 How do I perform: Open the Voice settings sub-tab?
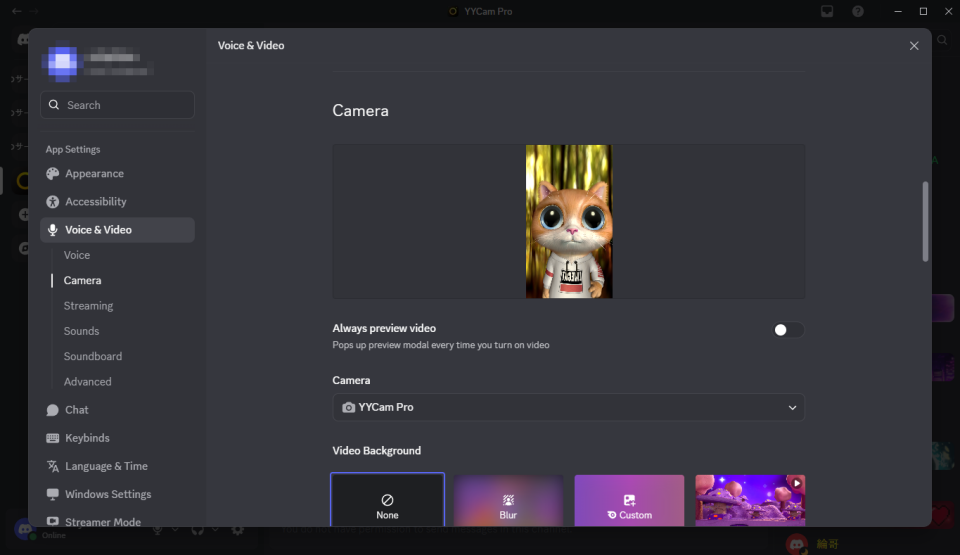[77, 255]
